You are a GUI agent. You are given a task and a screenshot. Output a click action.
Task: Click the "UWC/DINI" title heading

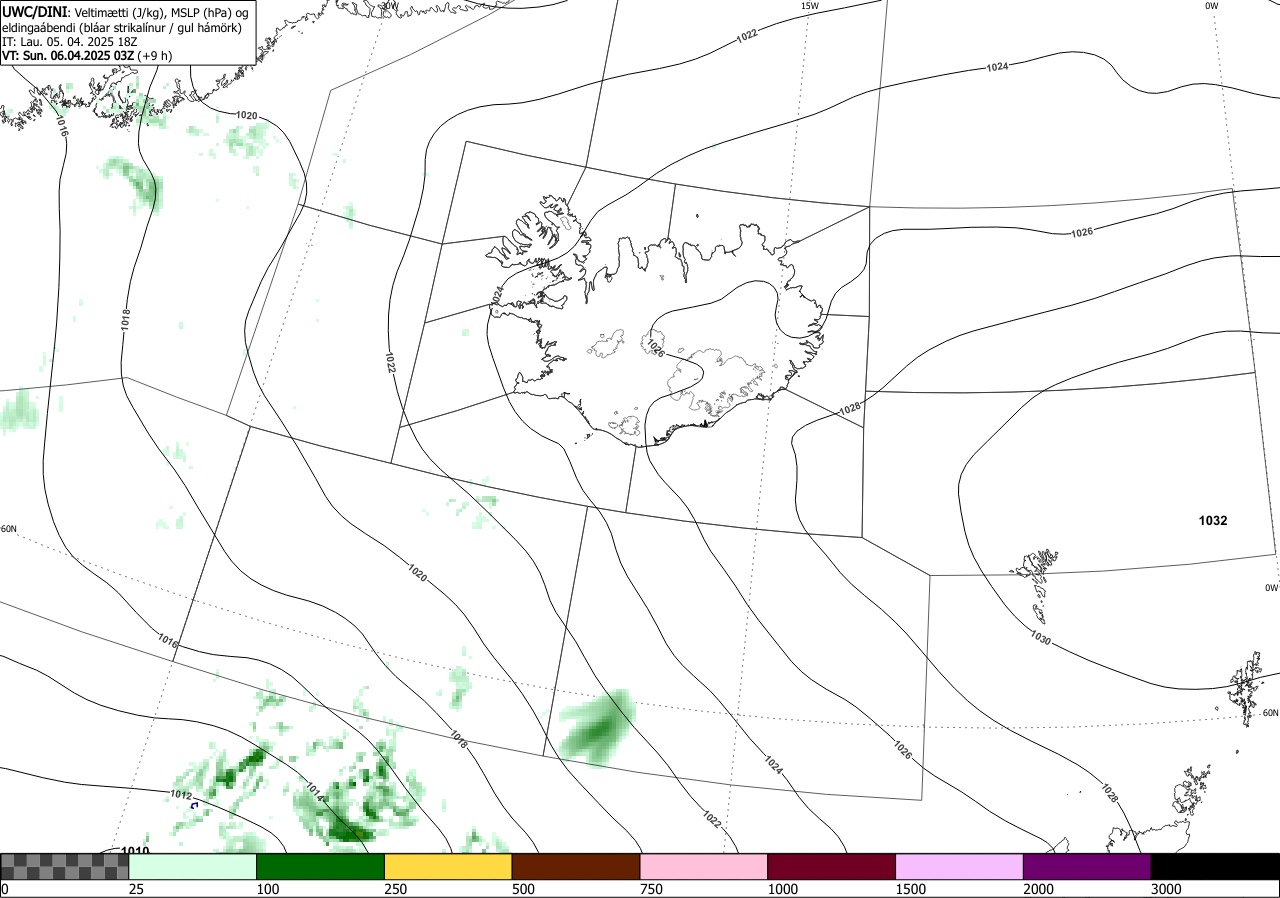click(x=34, y=11)
